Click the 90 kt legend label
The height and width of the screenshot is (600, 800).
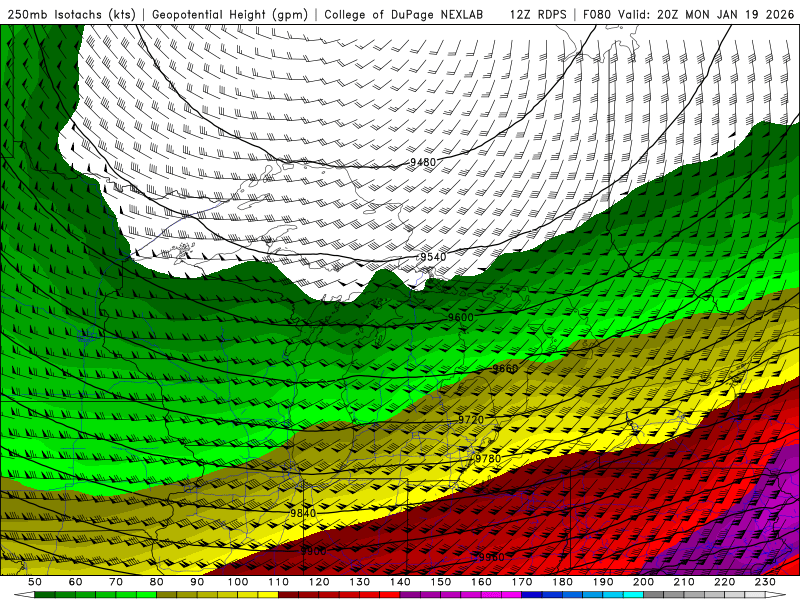197,582
